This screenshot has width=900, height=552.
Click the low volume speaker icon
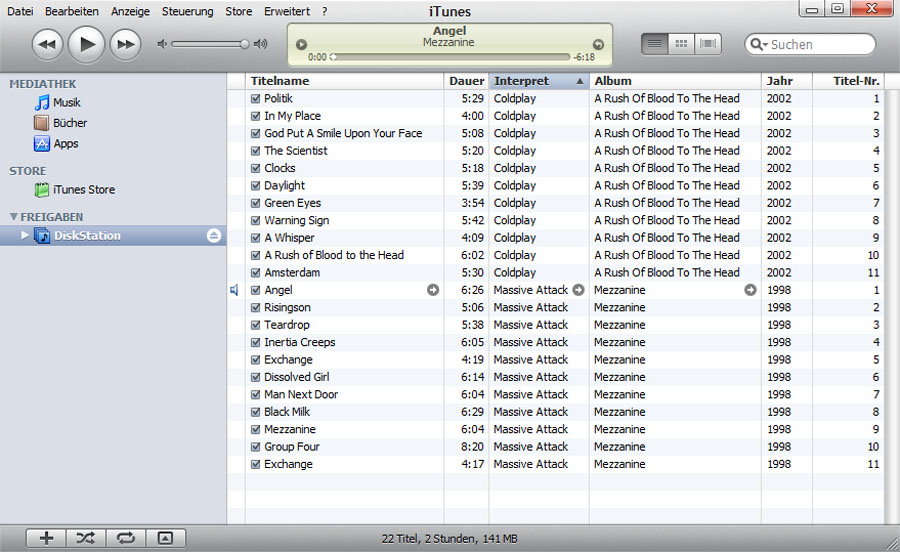tap(162, 44)
